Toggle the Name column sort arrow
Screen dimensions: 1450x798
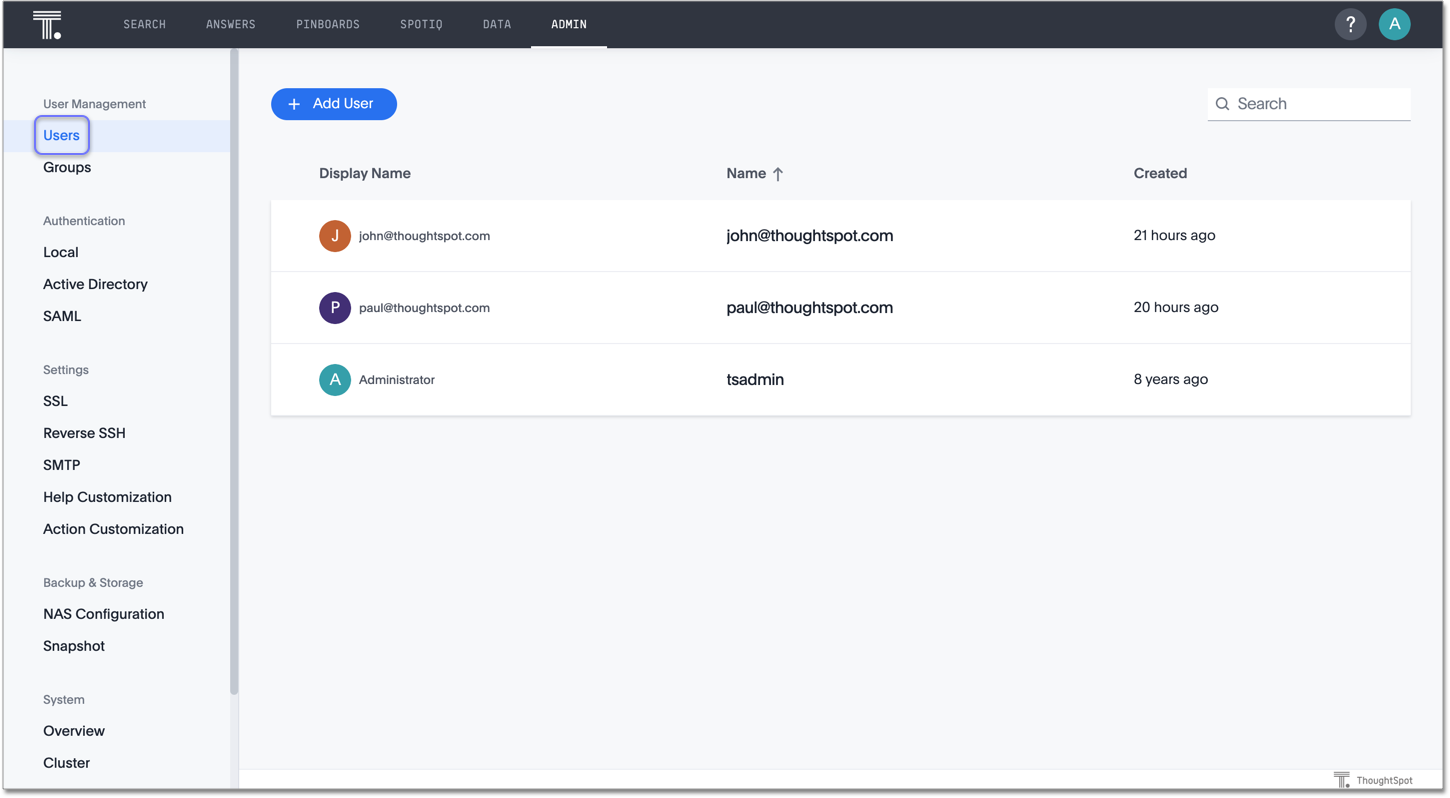pyautogui.click(x=779, y=173)
